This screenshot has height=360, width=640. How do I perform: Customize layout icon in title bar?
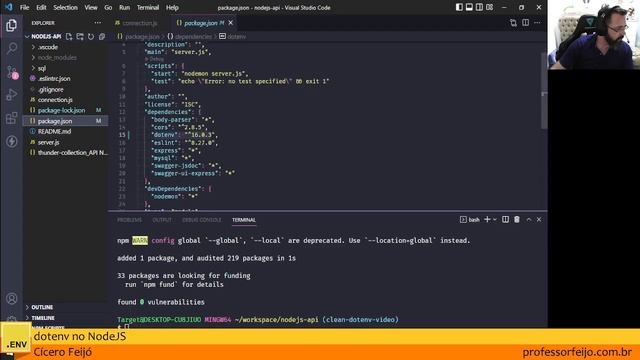point(489,7)
